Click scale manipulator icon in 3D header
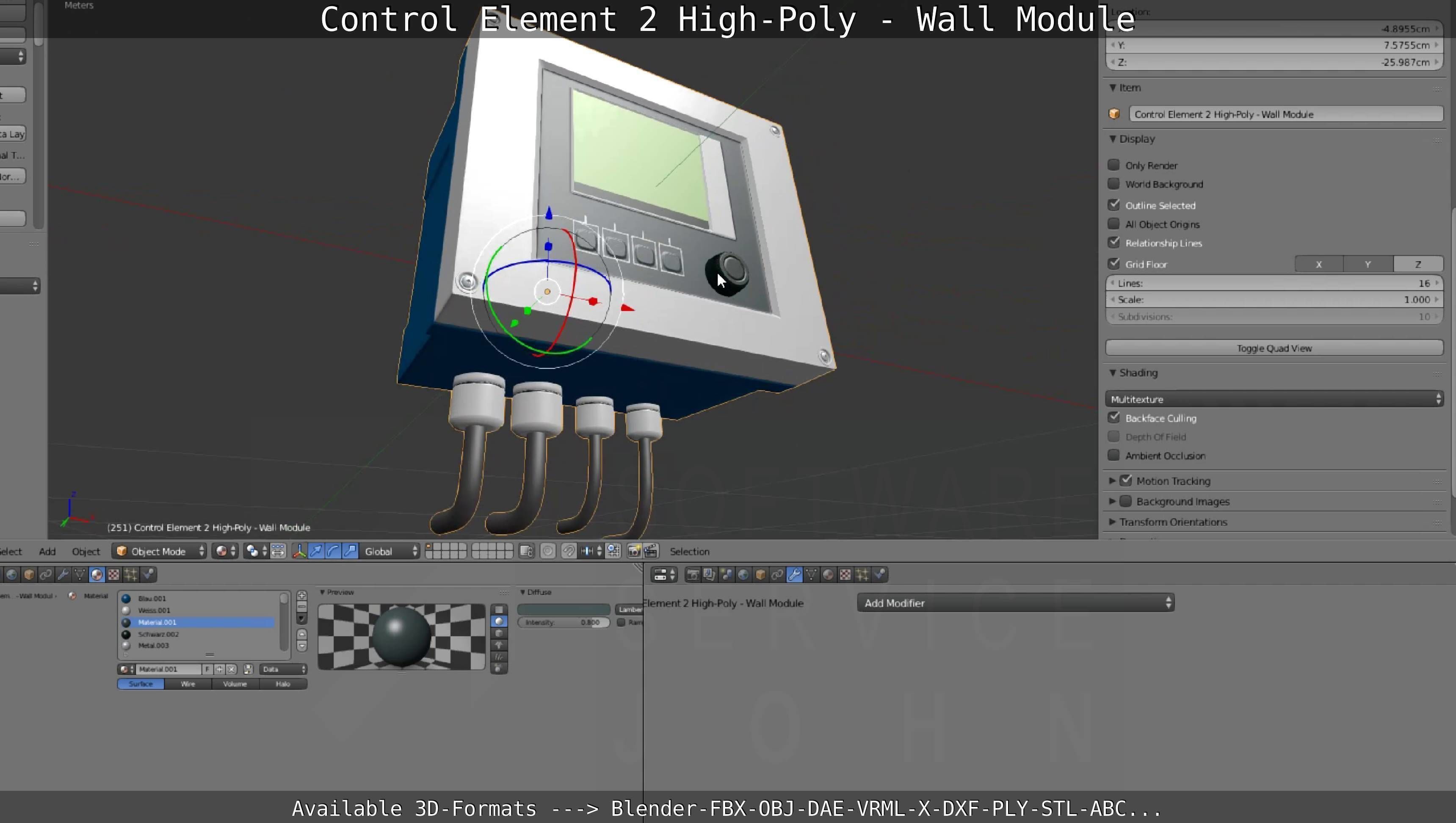Screen dimensions: 1456x823 [x=351, y=551]
